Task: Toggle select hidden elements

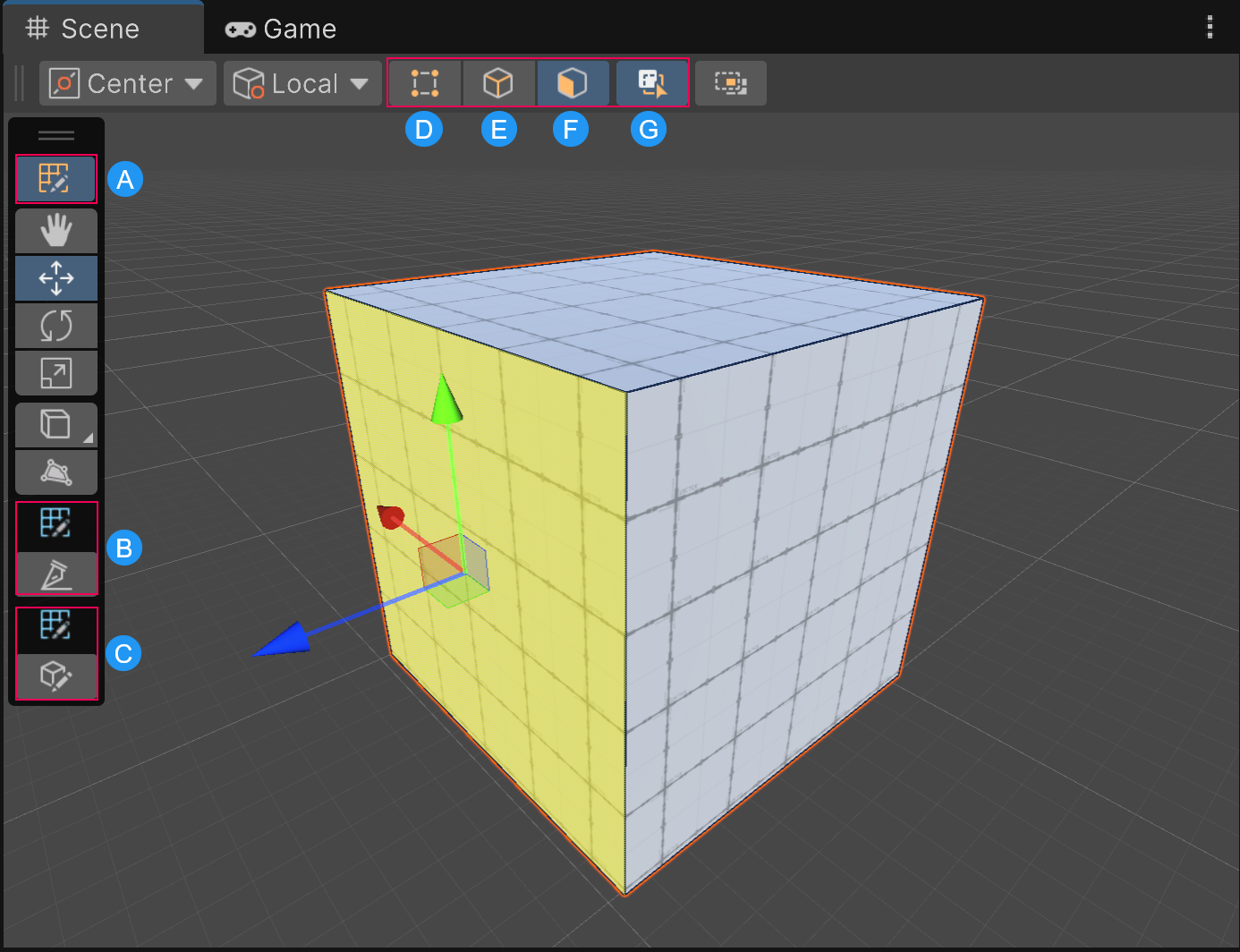Action: (650, 82)
